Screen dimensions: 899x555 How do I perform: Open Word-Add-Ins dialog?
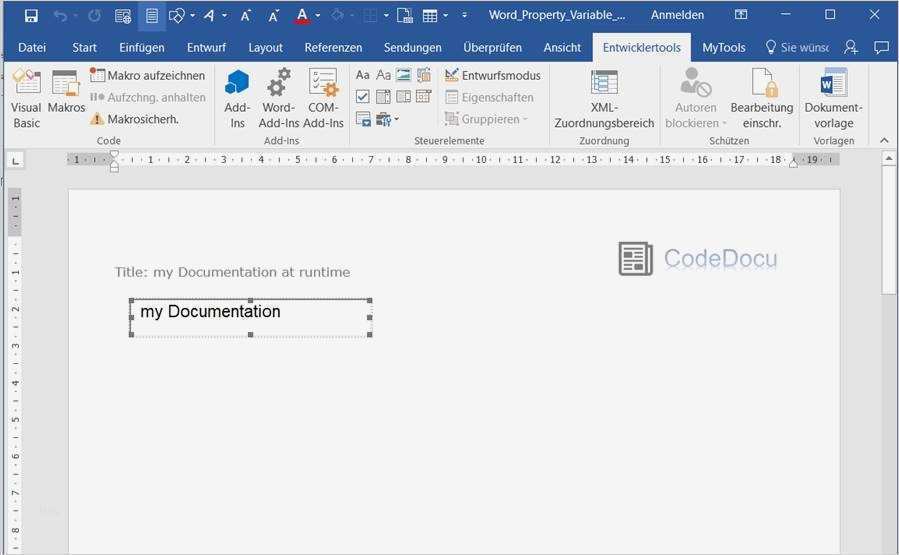[x=279, y=99]
